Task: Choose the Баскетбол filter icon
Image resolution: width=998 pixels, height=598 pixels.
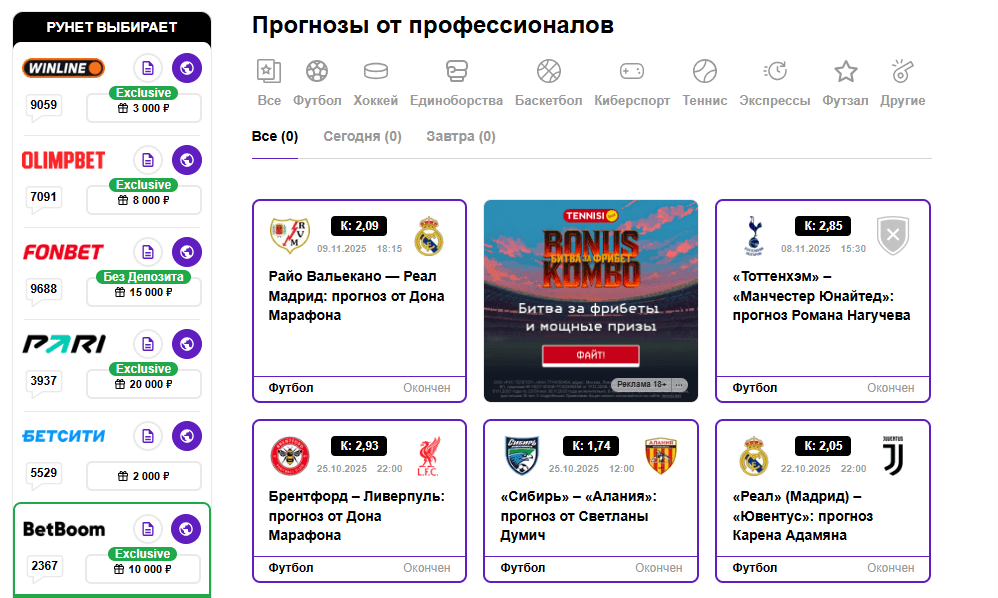Action: click(549, 71)
